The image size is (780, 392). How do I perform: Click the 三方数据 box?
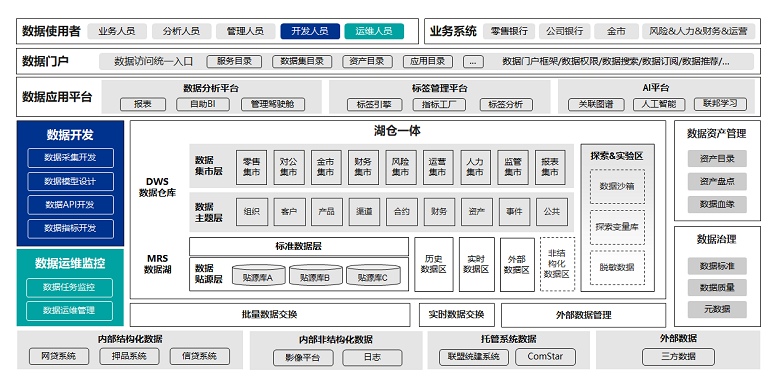(x=678, y=356)
